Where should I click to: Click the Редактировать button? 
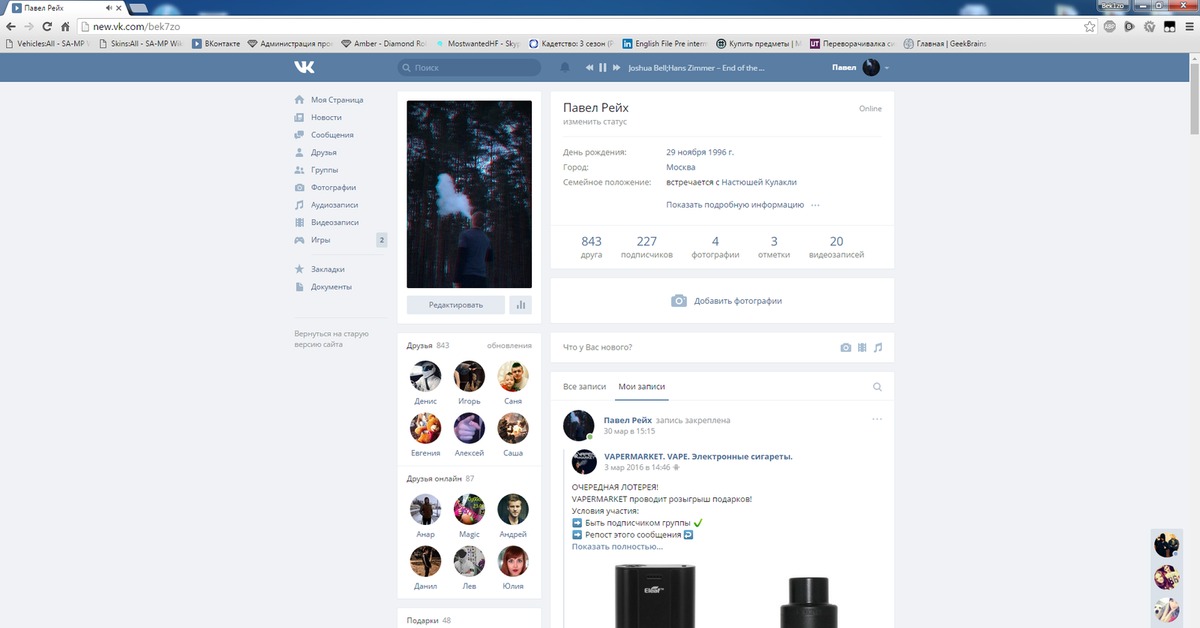(x=456, y=305)
